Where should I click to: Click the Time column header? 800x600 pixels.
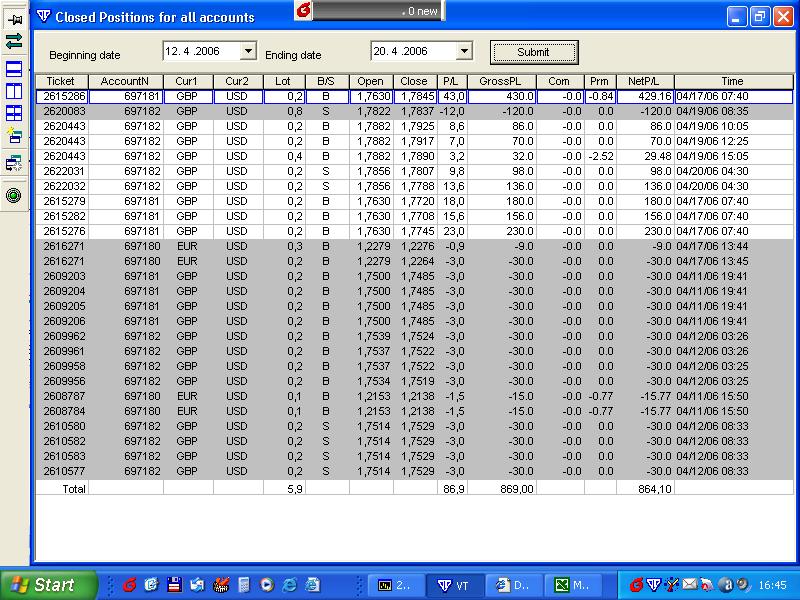733,81
